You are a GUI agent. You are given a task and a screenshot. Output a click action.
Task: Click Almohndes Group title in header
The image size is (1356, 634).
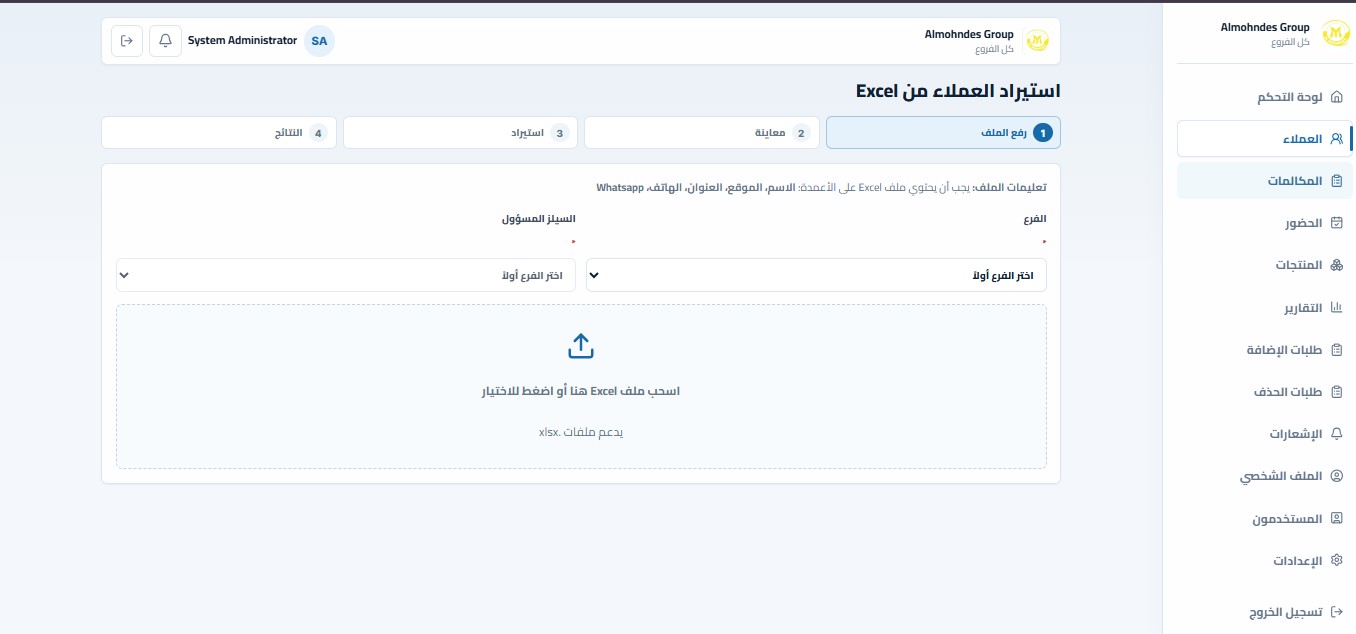(969, 35)
